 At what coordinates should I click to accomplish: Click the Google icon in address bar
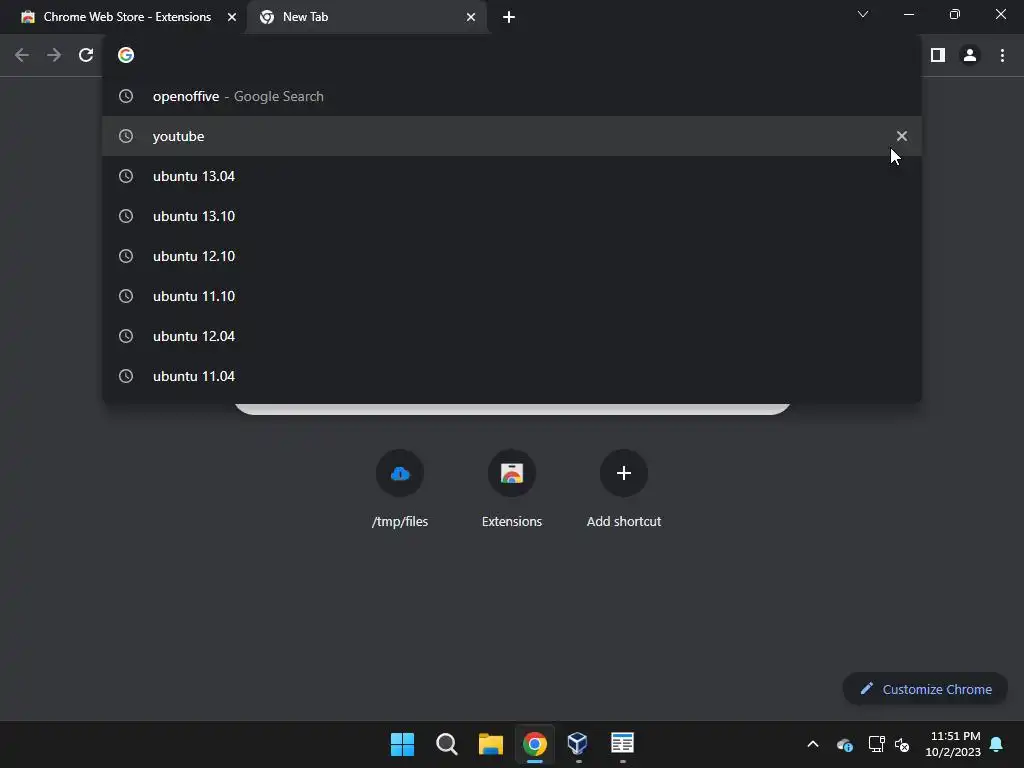point(126,56)
